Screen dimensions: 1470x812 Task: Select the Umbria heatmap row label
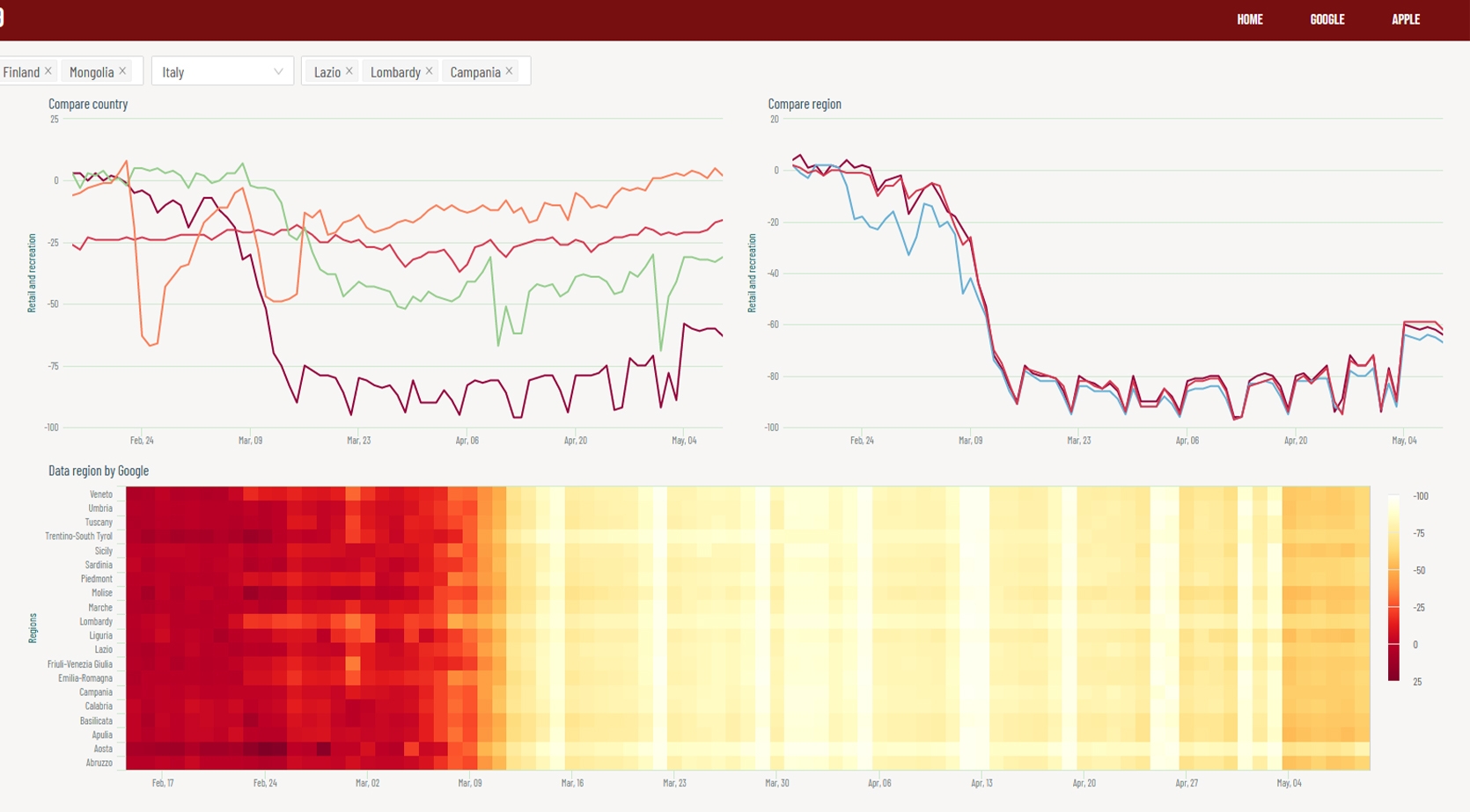tap(100, 508)
